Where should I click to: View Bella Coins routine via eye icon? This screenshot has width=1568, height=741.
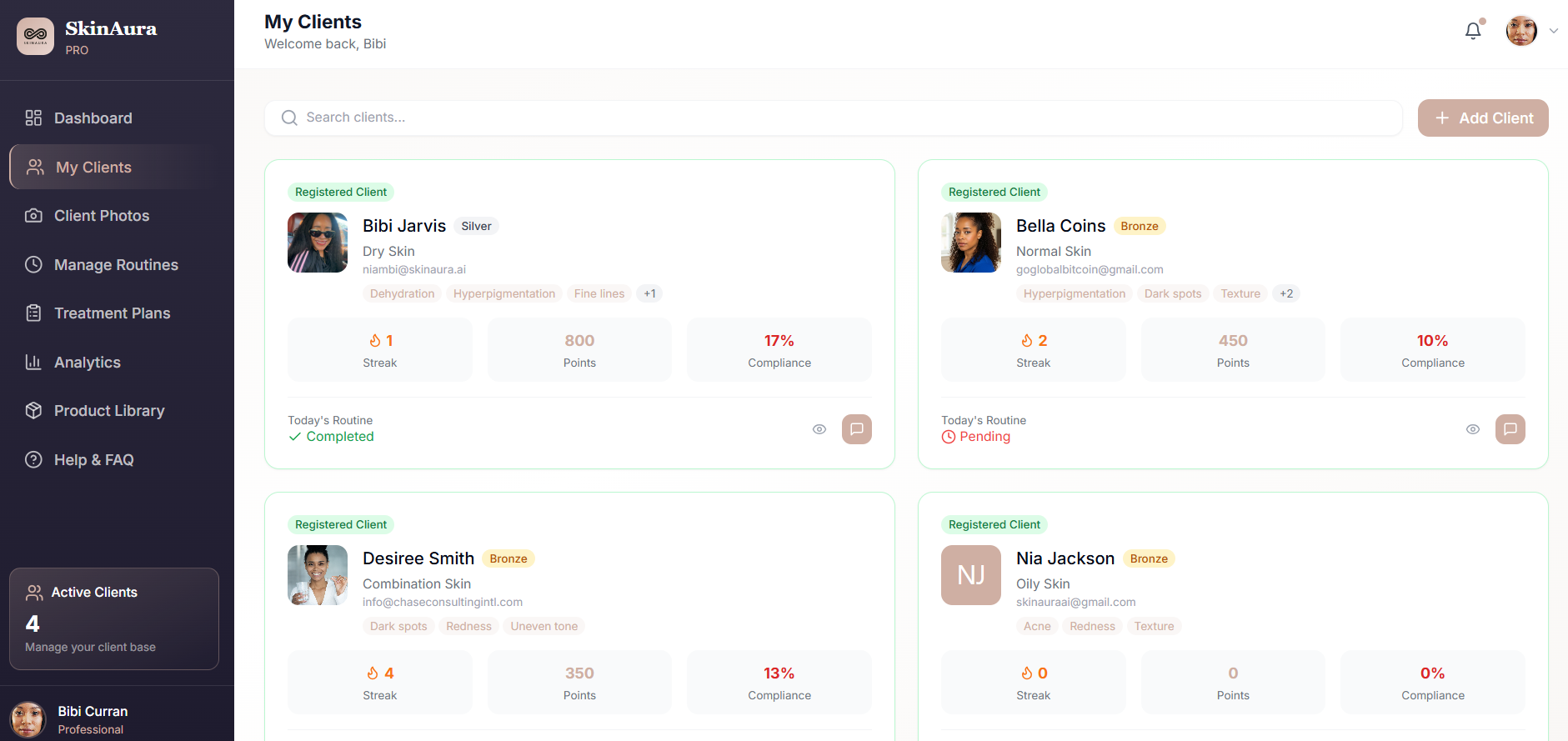(x=1473, y=429)
